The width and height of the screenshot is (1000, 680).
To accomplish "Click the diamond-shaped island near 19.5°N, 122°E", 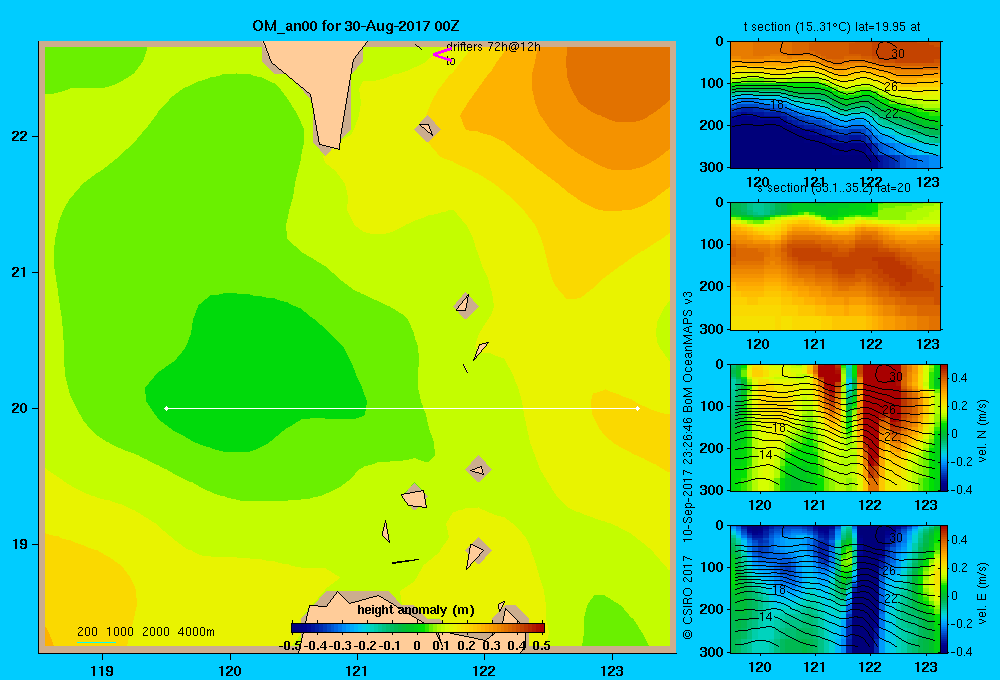I will (x=478, y=470).
